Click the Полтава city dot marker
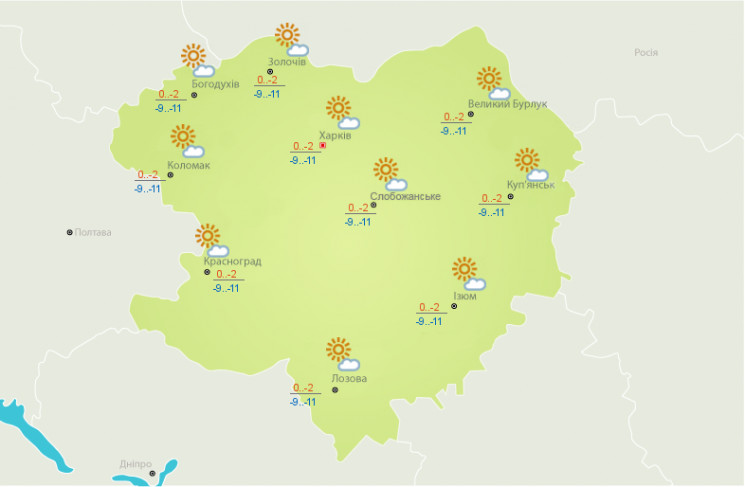 [x=69, y=232]
